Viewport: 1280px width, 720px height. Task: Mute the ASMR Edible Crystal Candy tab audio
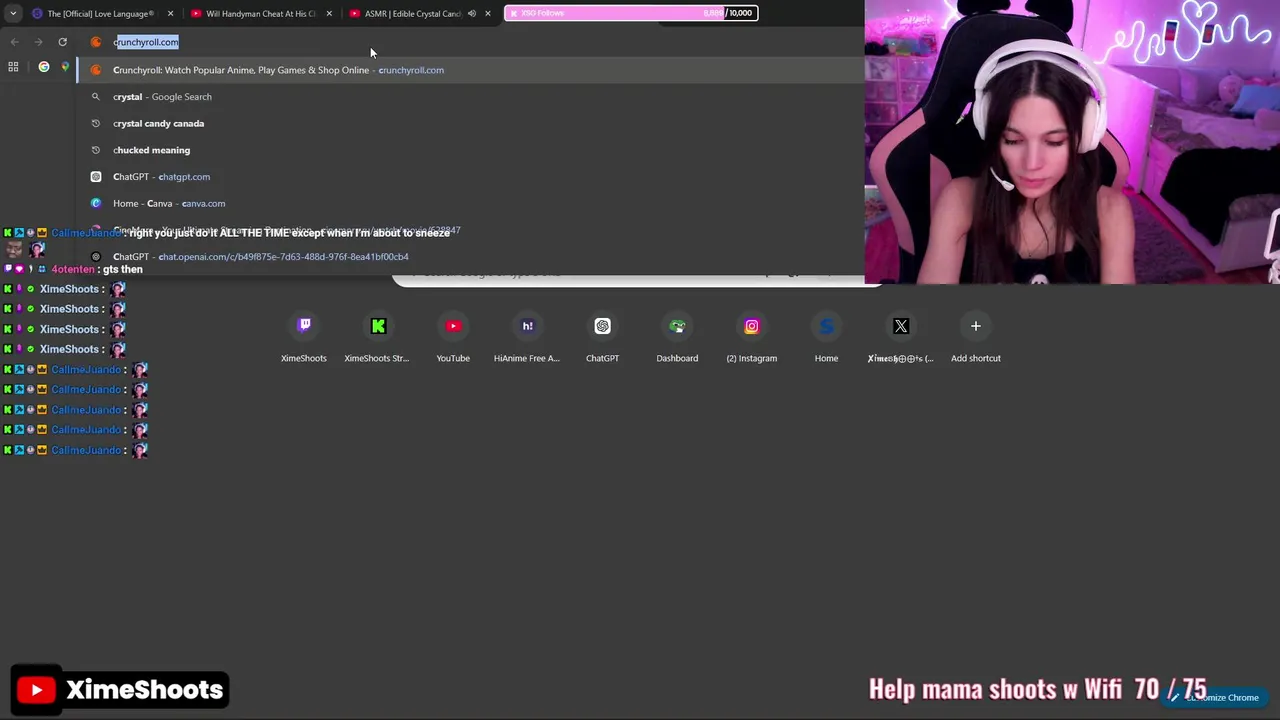pyautogui.click(x=472, y=13)
